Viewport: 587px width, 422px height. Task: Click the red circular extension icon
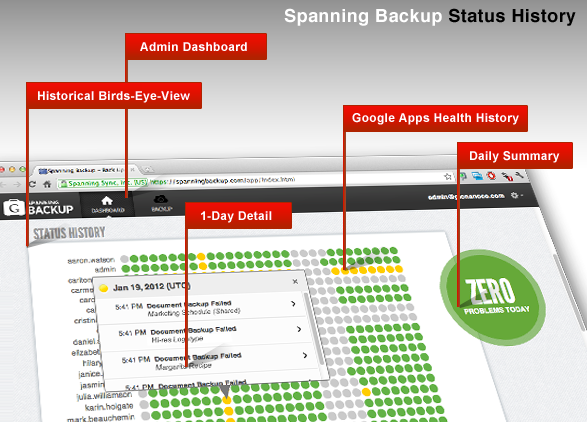[x=491, y=176]
